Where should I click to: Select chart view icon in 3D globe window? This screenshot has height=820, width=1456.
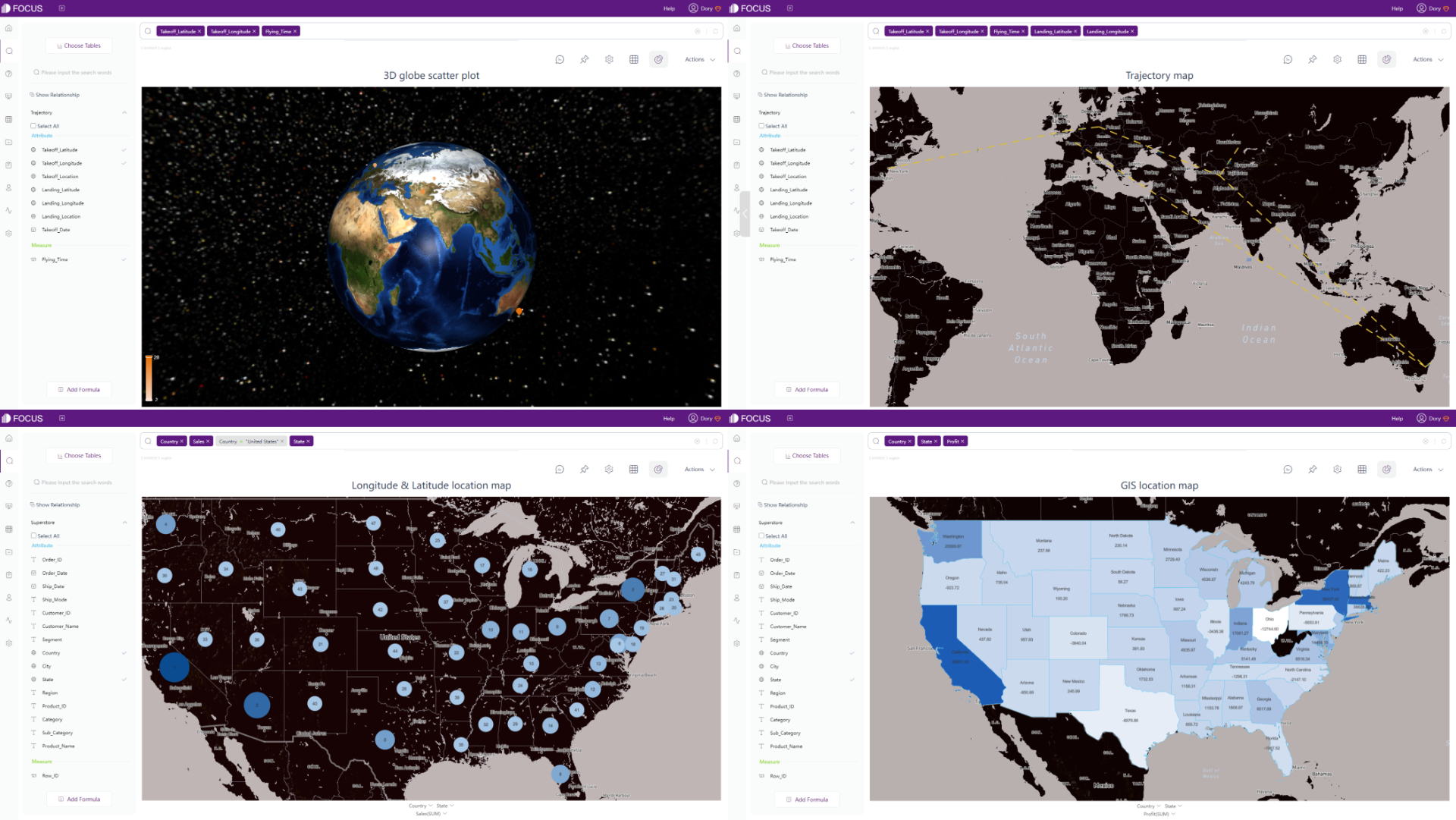tap(658, 59)
